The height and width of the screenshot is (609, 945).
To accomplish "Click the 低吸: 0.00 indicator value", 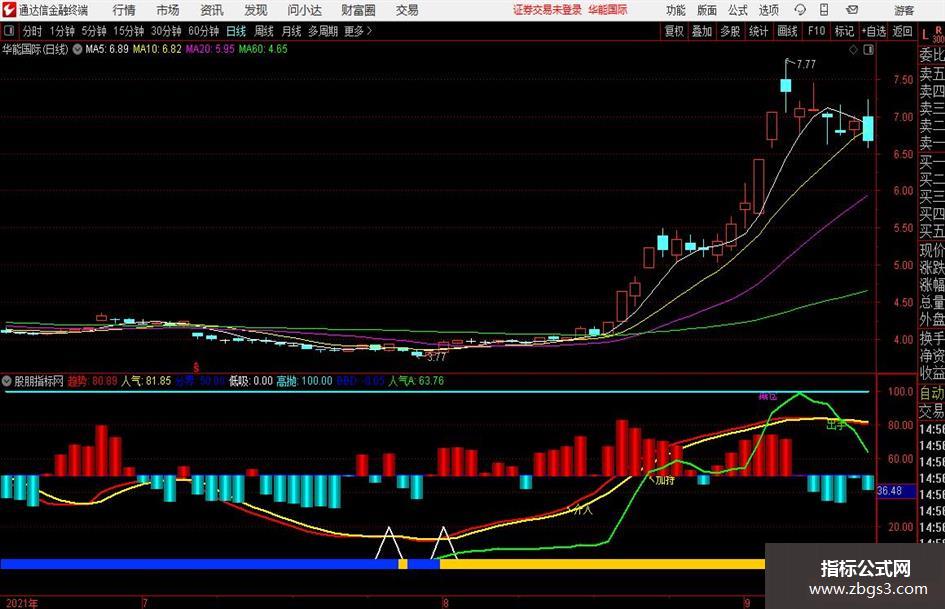I will pyautogui.click(x=251, y=381).
